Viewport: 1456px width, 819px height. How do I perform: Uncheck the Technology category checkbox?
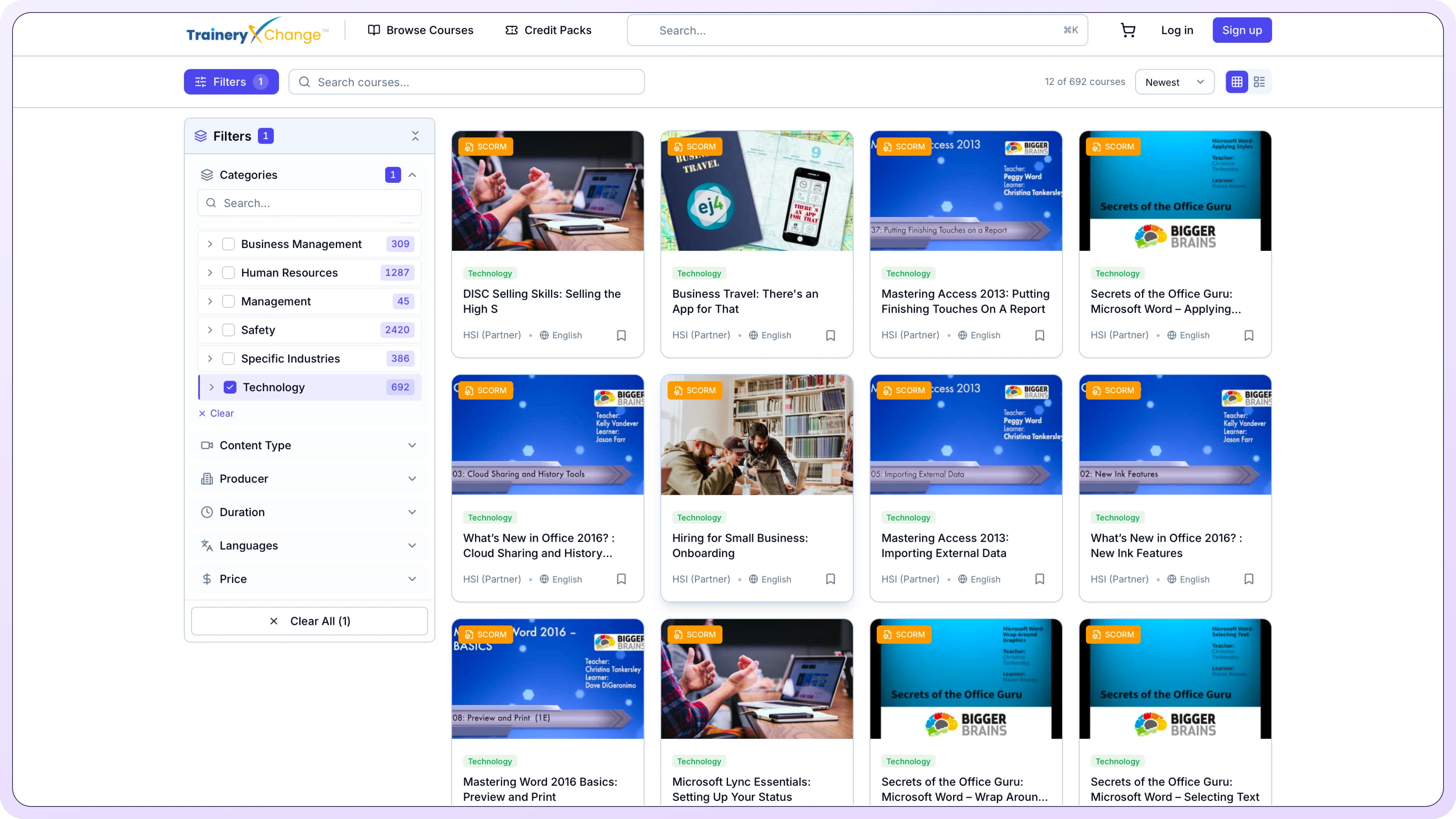tap(230, 387)
